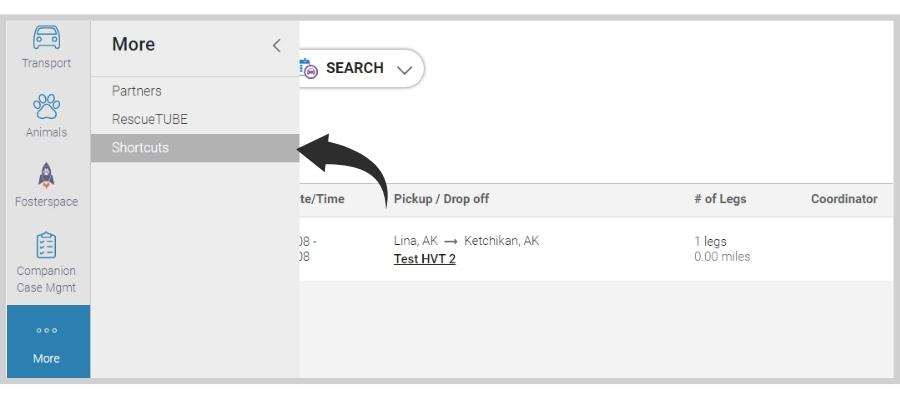900x400 pixels.
Task: Select the Animals paw icon
Action: tap(46, 107)
